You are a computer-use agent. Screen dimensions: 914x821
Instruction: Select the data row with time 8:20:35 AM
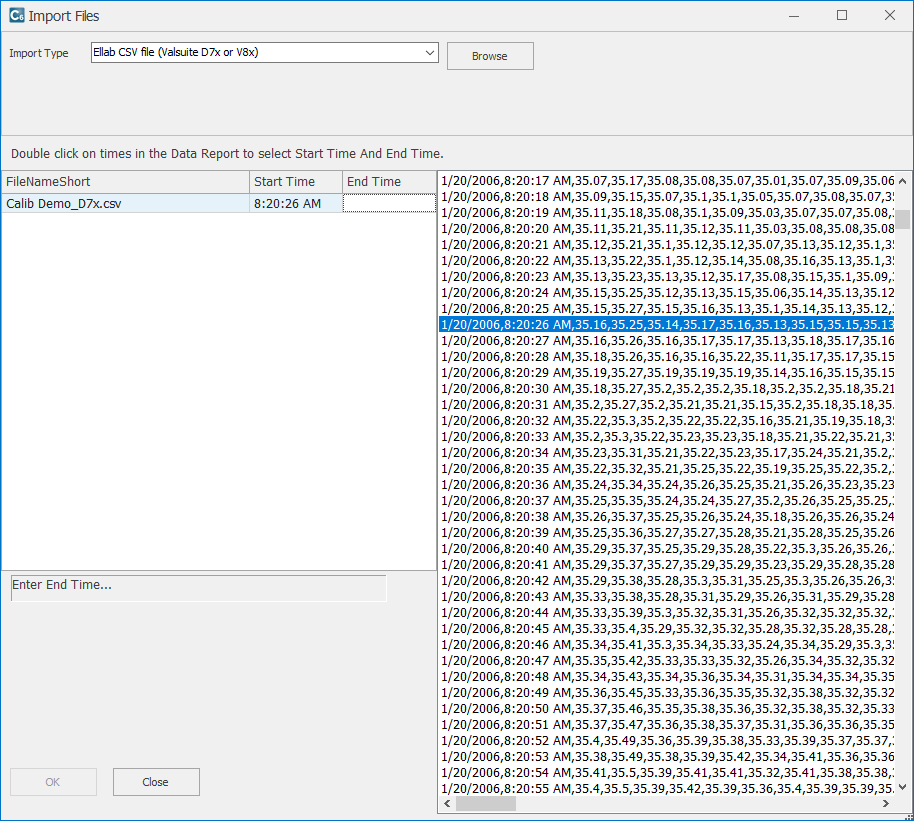coord(667,469)
